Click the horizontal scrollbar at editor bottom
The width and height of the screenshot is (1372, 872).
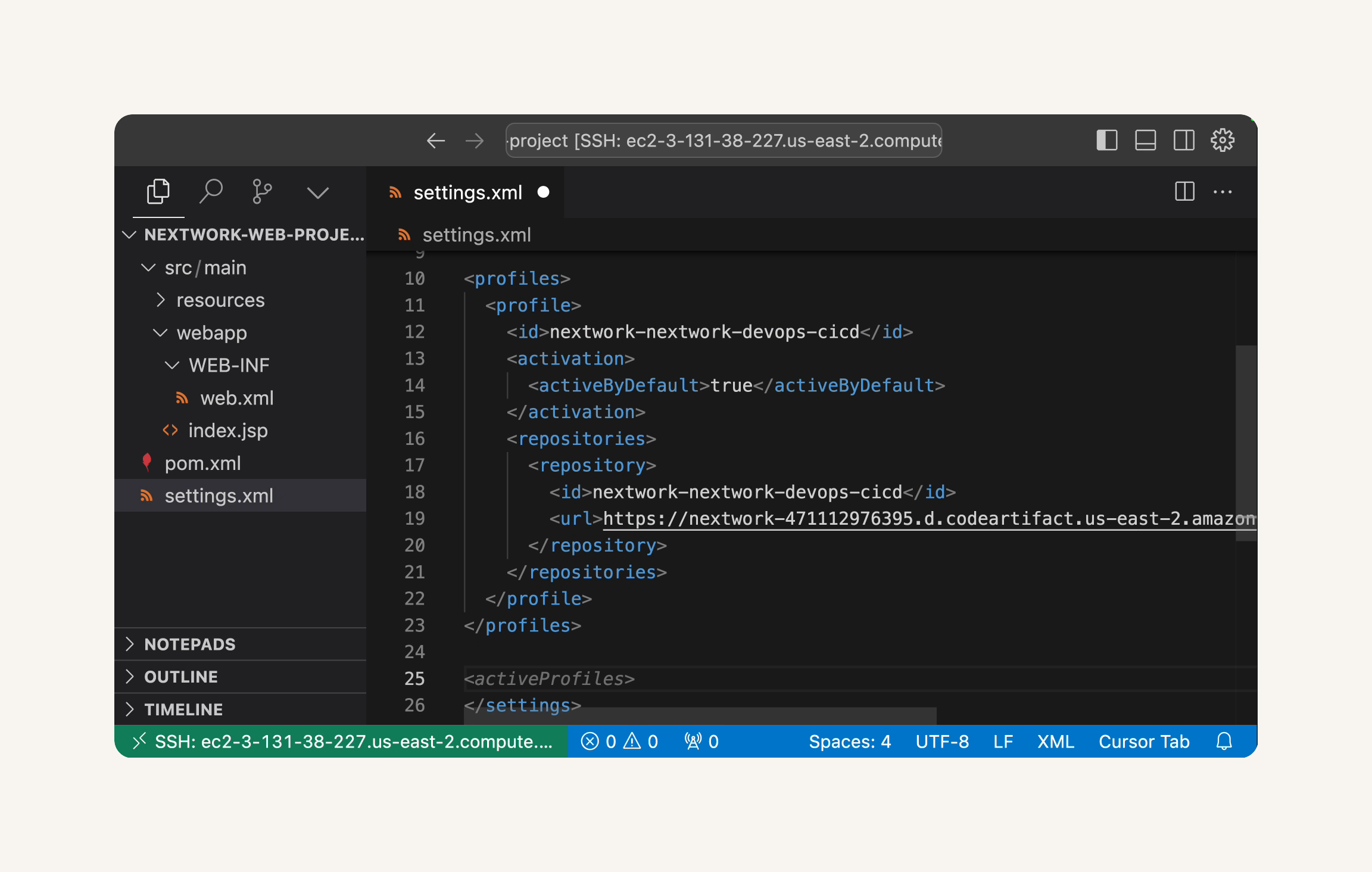pos(700,716)
